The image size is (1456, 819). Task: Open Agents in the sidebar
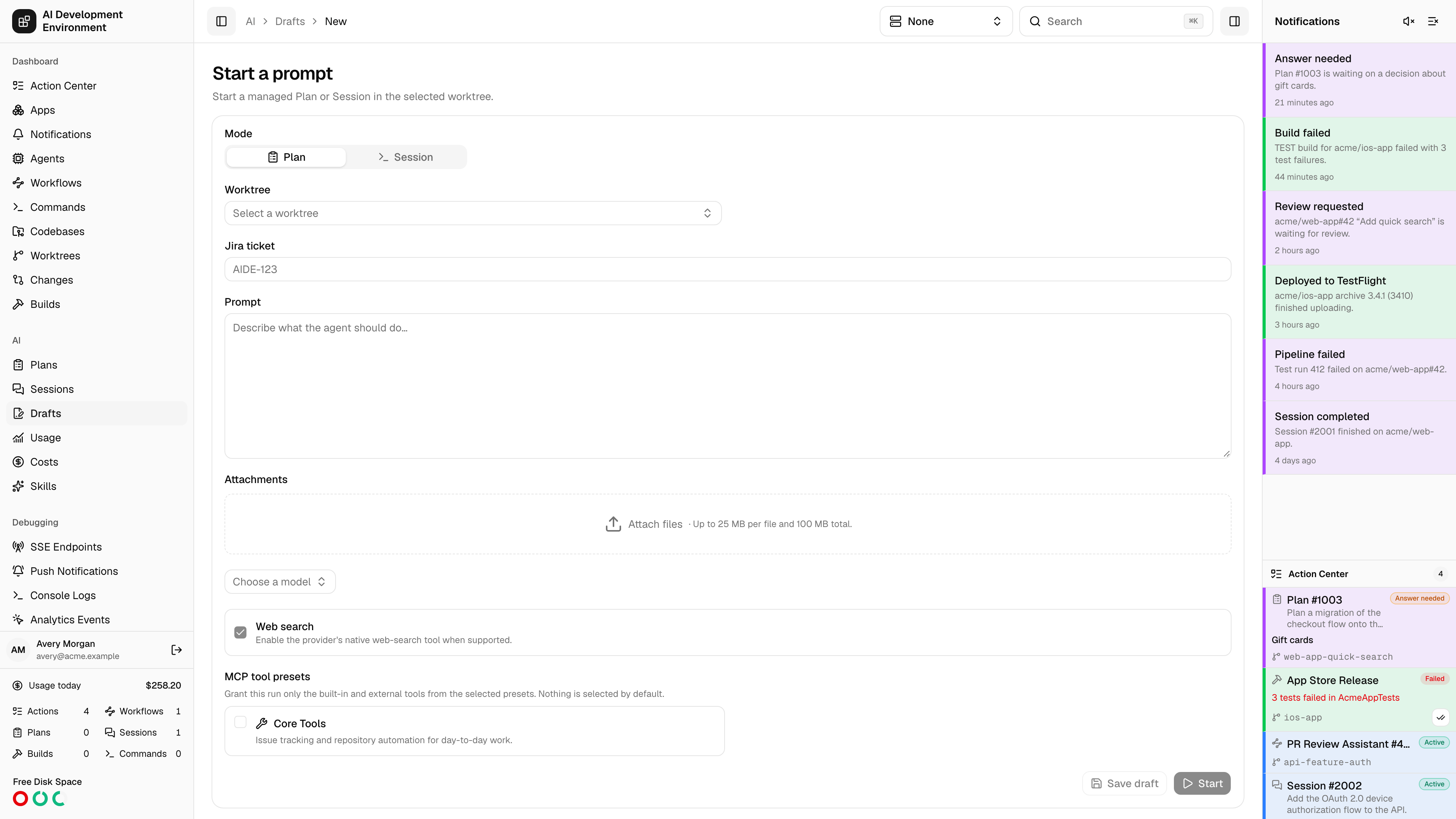pyautogui.click(x=97, y=159)
